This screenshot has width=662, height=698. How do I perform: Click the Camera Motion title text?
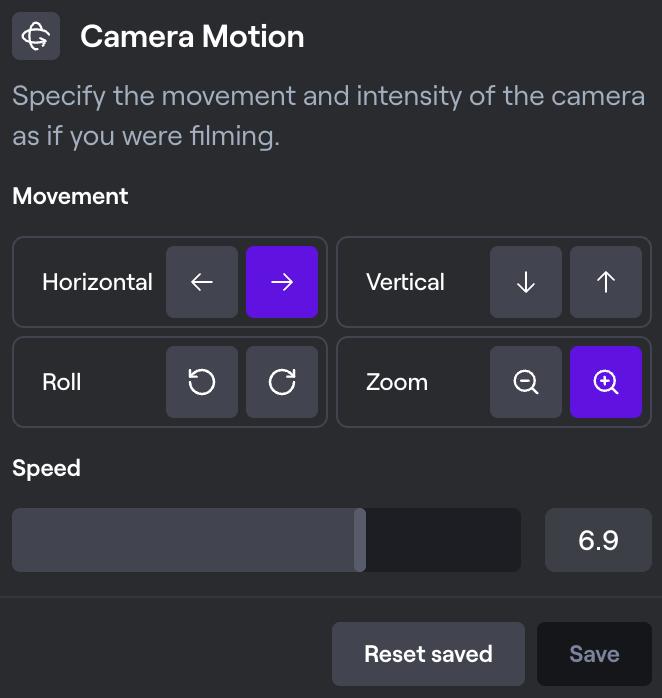(x=192, y=37)
